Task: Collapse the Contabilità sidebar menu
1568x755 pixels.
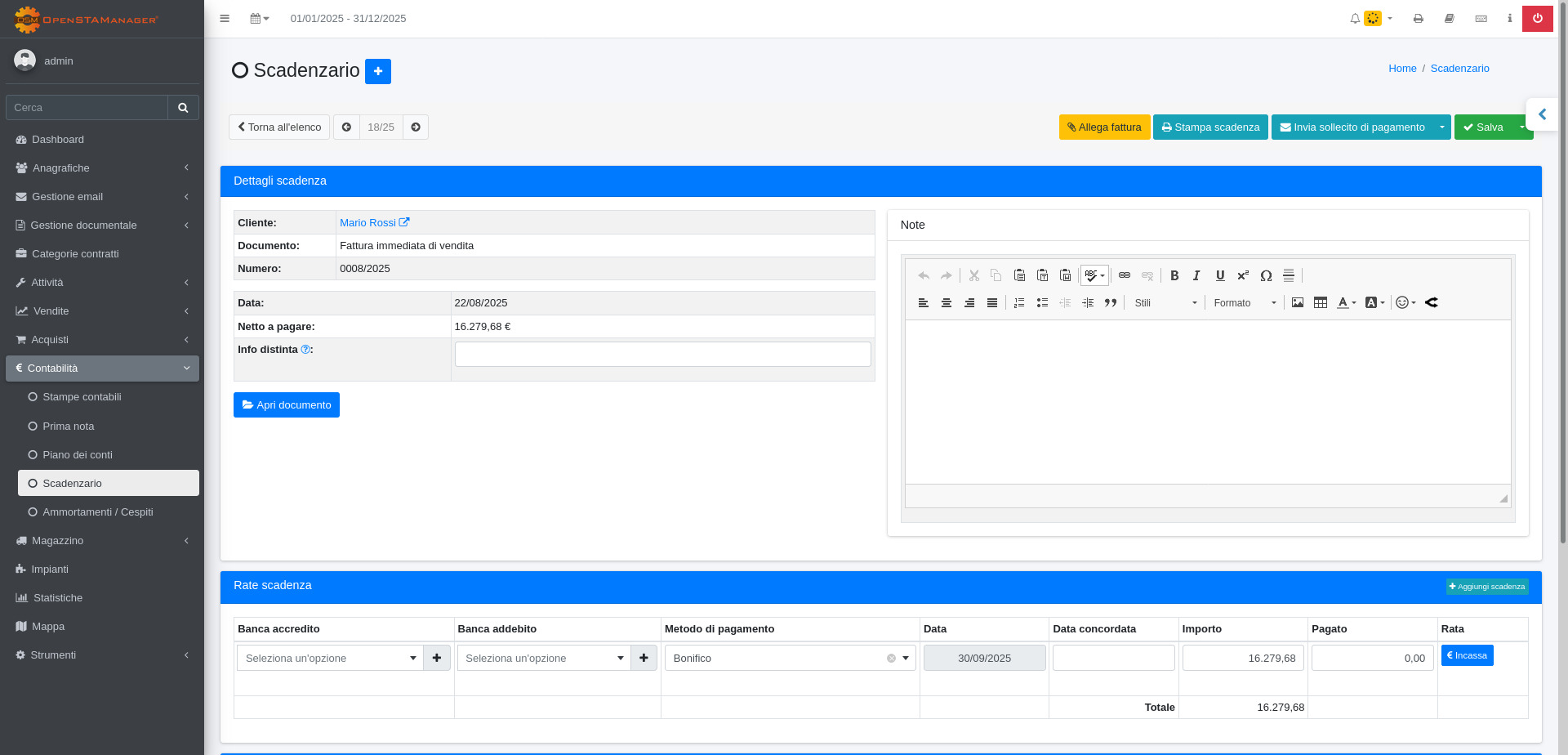Action: click(x=102, y=368)
